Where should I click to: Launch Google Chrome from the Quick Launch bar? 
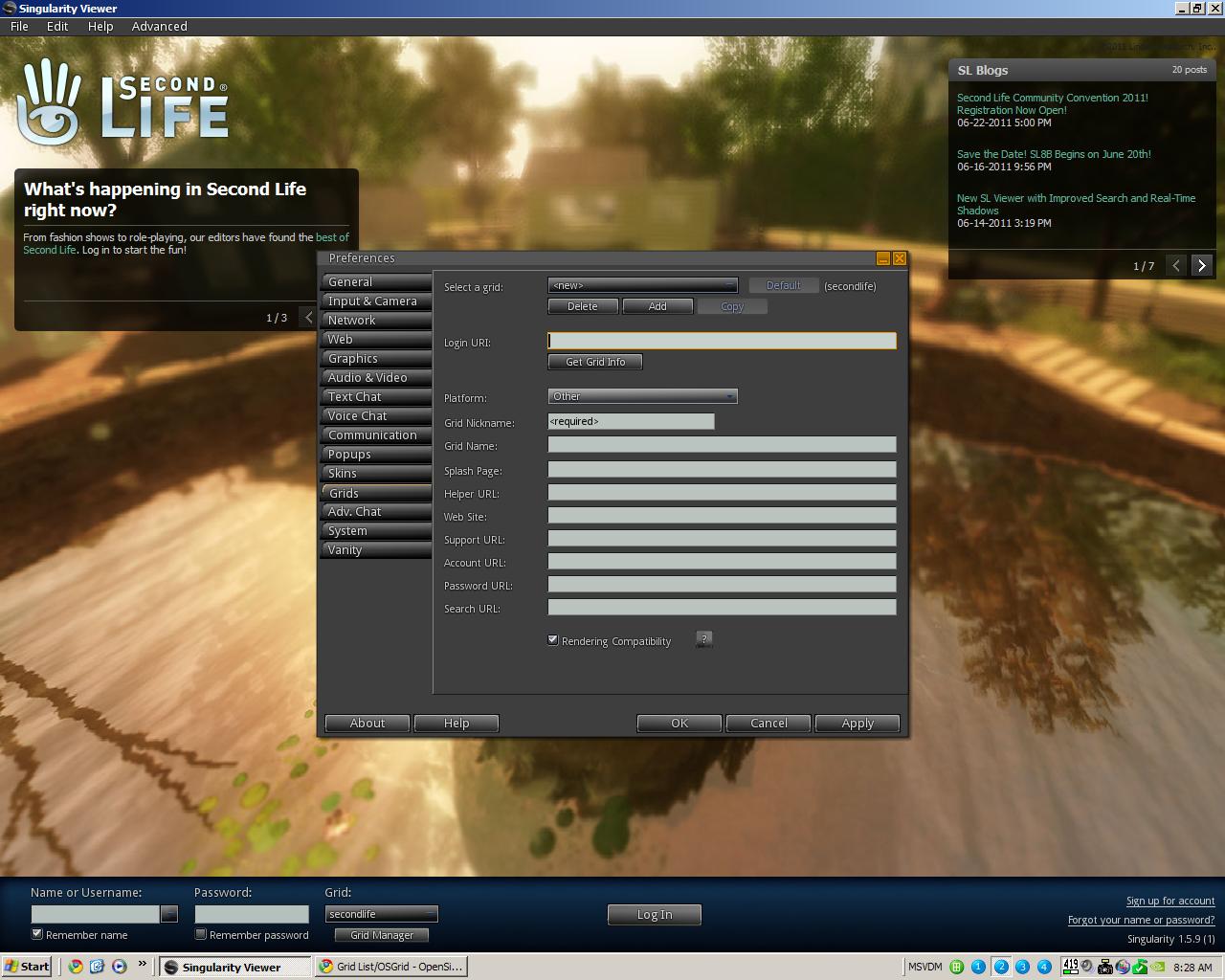[x=75, y=967]
